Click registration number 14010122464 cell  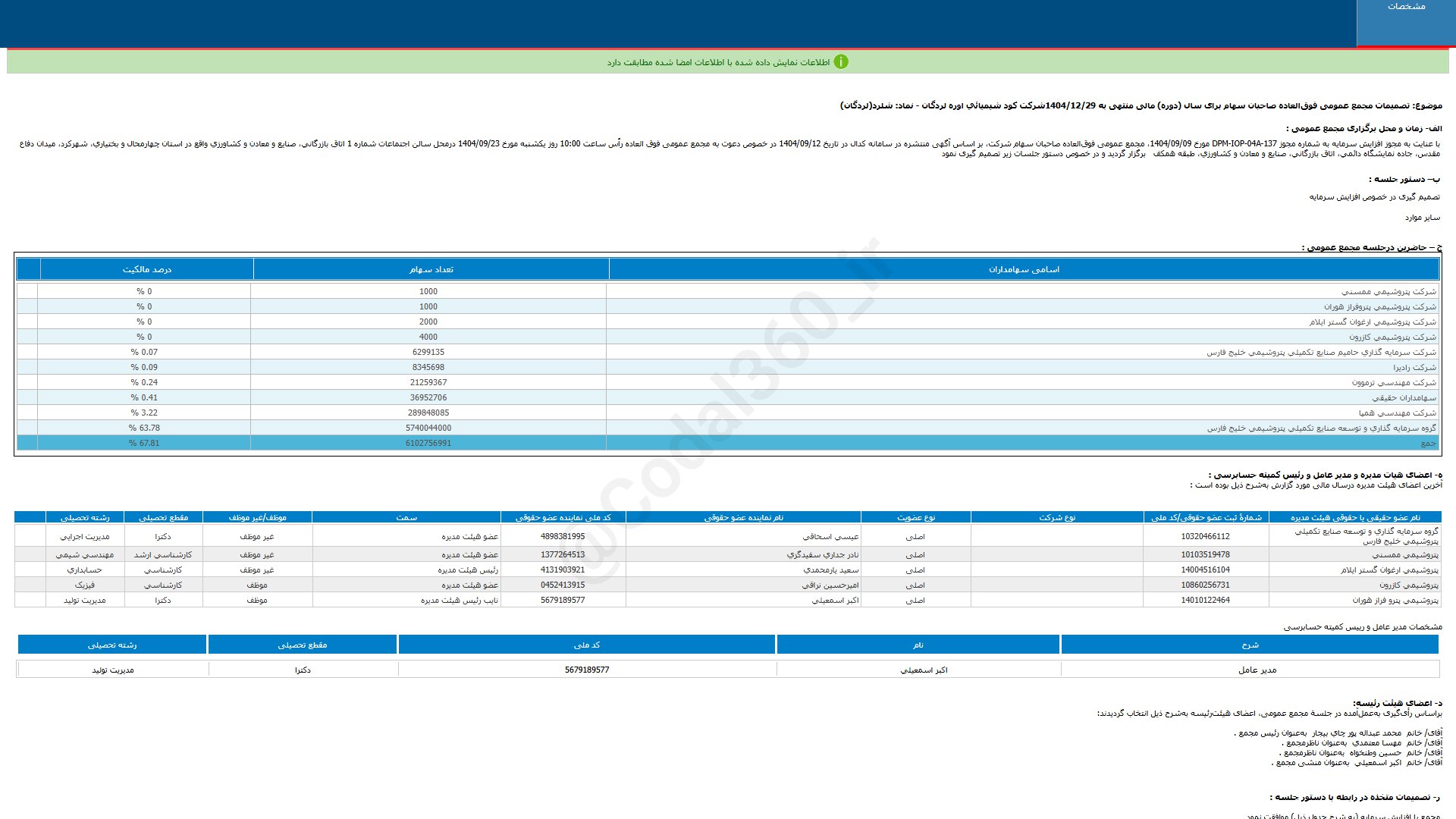point(1205,600)
